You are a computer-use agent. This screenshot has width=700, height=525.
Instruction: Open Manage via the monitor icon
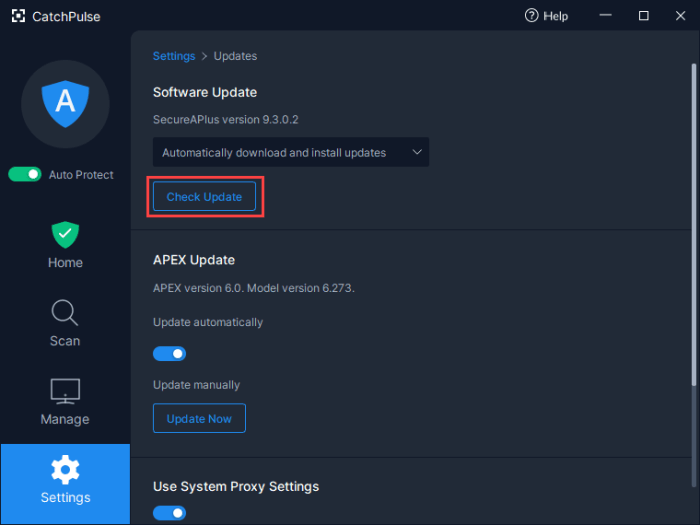[x=65, y=391]
